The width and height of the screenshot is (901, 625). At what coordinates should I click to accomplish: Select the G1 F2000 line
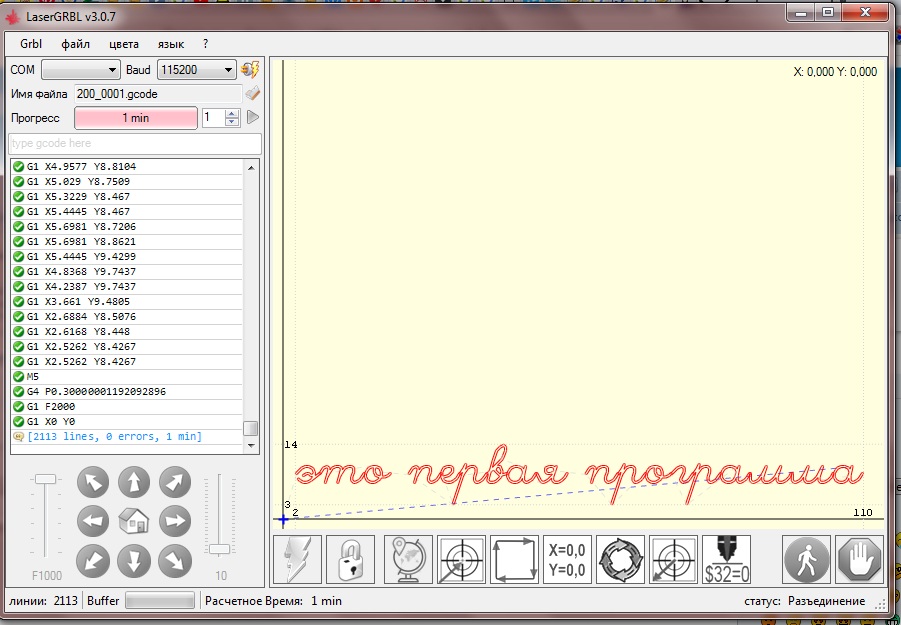coord(127,407)
